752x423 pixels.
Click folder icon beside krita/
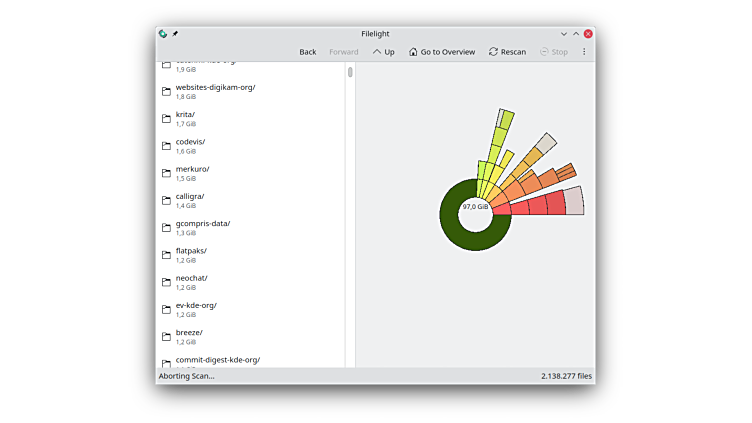167,119
